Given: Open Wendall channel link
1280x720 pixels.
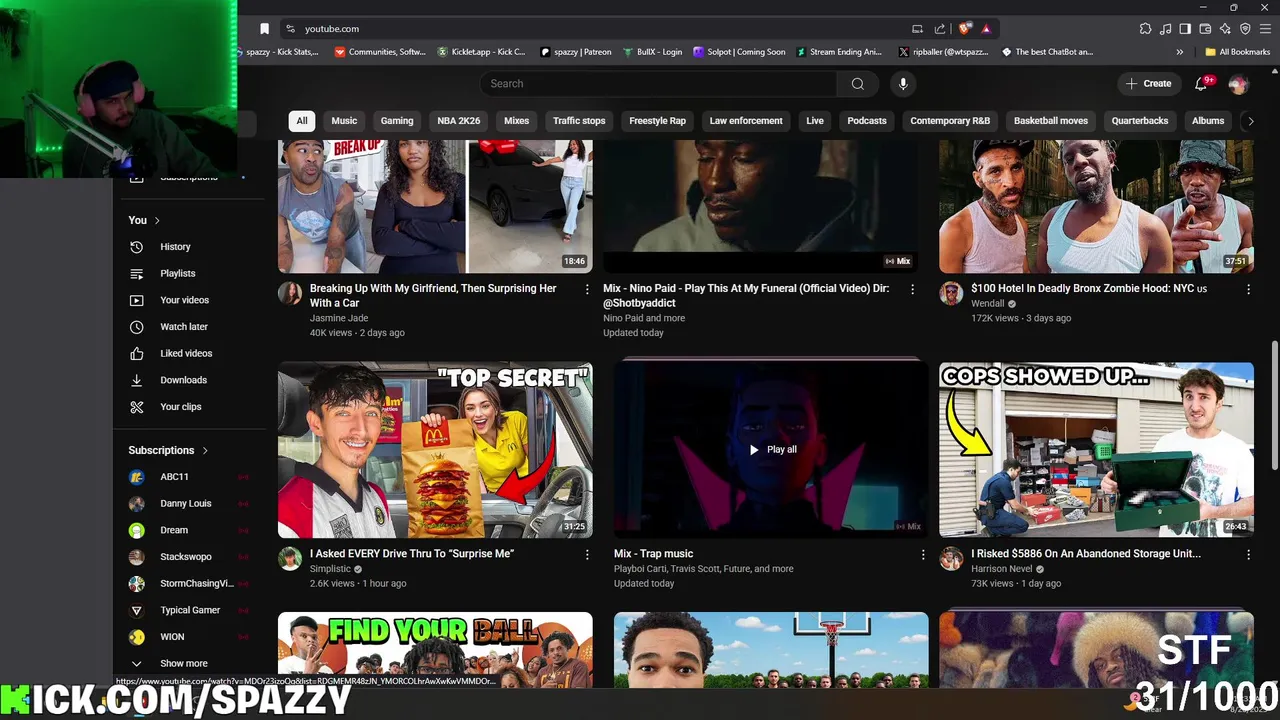Looking at the screenshot, I should pos(988,304).
